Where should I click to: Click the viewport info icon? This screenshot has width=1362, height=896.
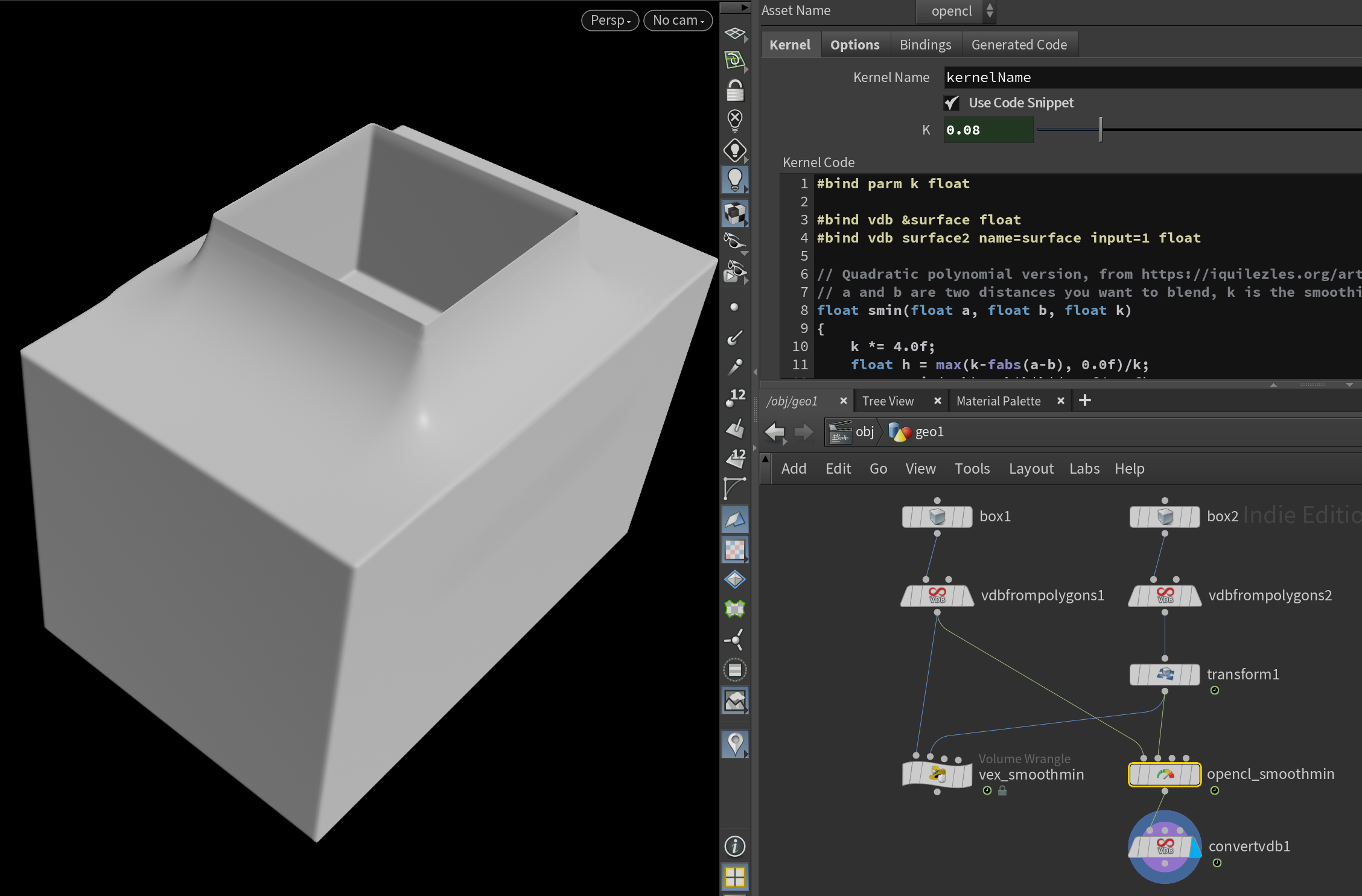click(x=735, y=846)
